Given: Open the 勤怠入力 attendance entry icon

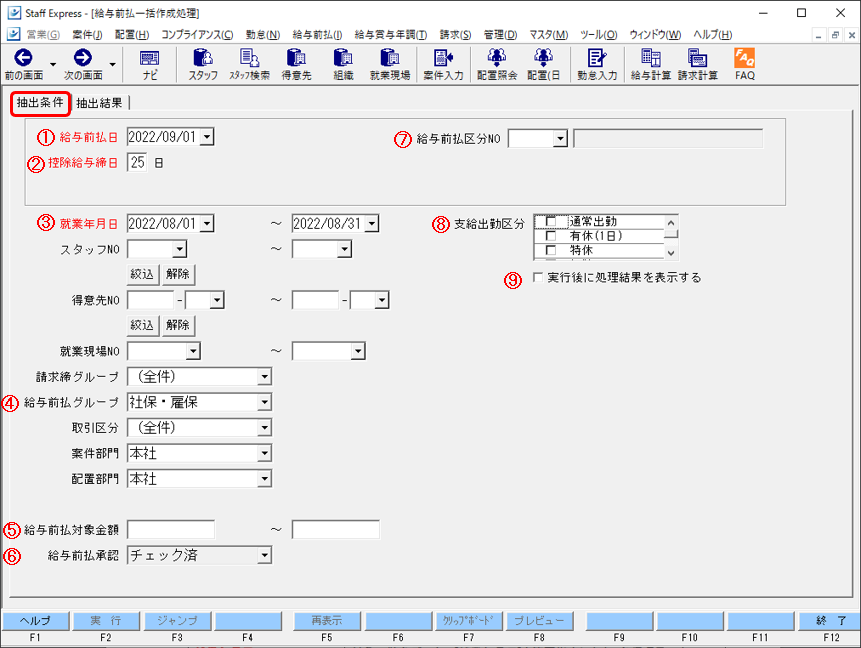Looking at the screenshot, I should tap(597, 58).
